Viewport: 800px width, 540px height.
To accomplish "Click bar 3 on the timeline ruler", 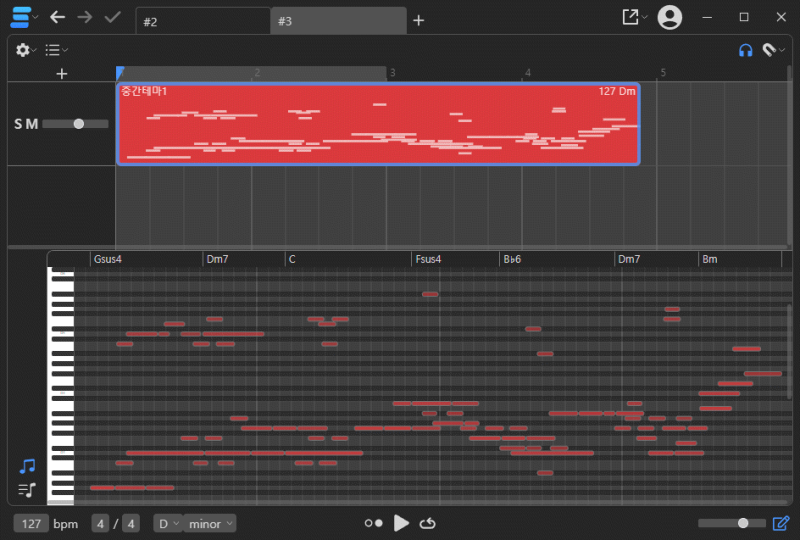I will [392, 73].
